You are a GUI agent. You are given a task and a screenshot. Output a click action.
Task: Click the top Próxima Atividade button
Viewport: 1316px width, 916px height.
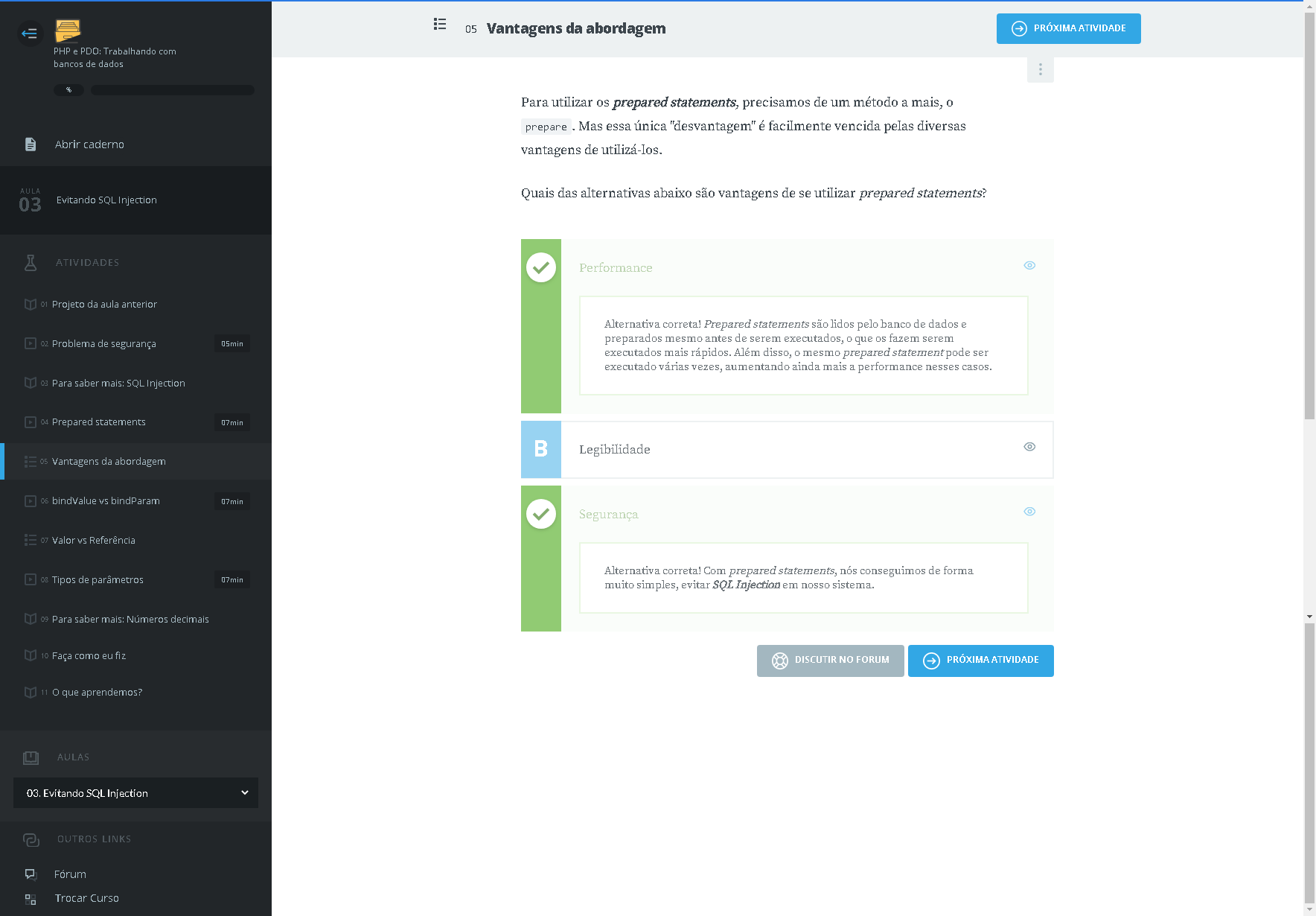click(x=1068, y=29)
